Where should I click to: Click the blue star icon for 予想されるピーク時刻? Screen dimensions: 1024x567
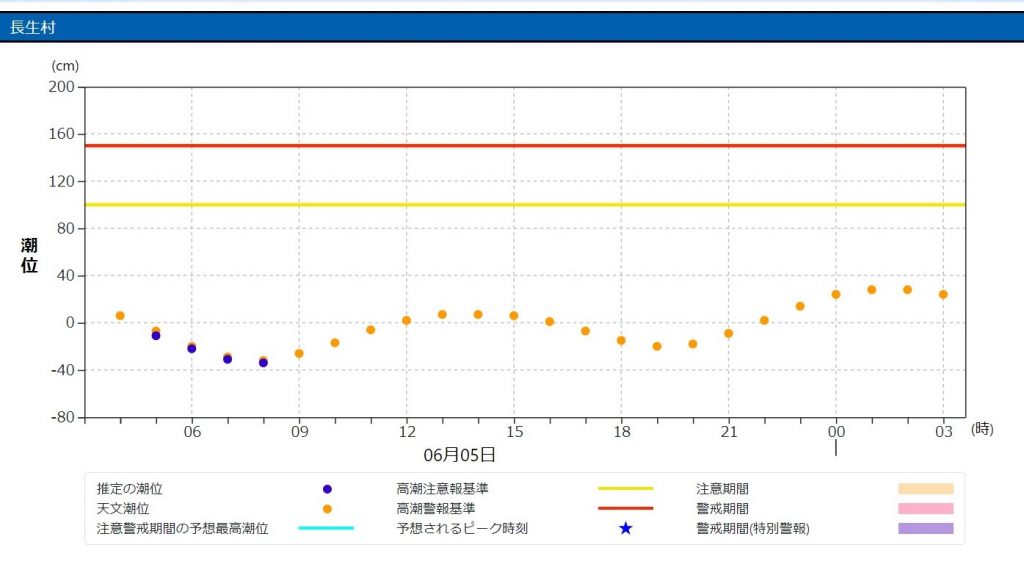coord(626,528)
